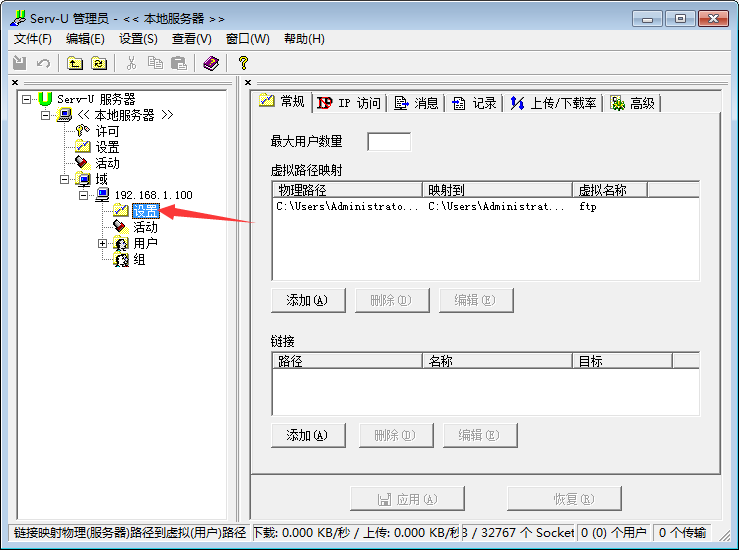Click the yellow question mark toolbar icon

point(243,63)
